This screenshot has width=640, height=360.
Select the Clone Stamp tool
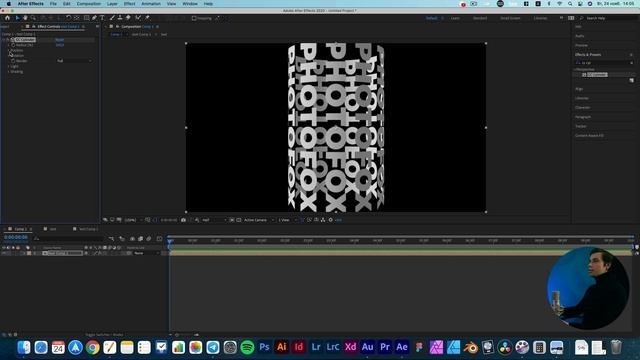pos(120,18)
